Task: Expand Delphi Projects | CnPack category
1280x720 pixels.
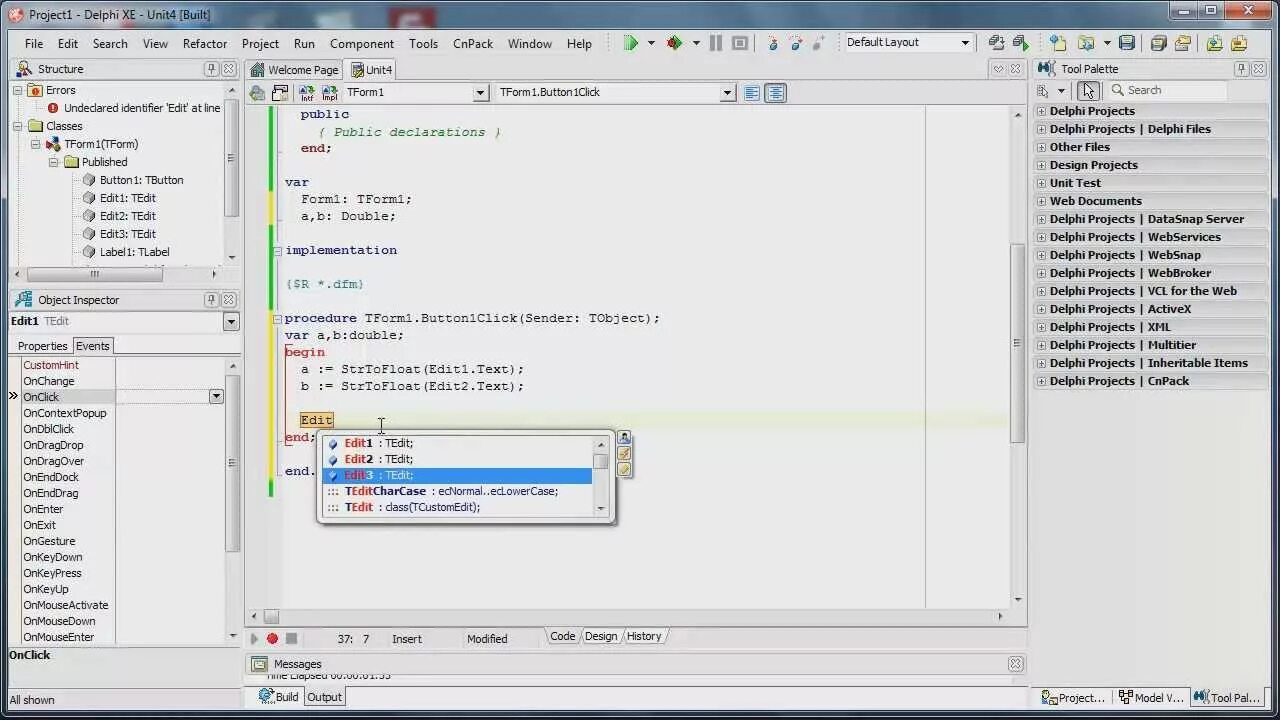Action: coord(1041,381)
